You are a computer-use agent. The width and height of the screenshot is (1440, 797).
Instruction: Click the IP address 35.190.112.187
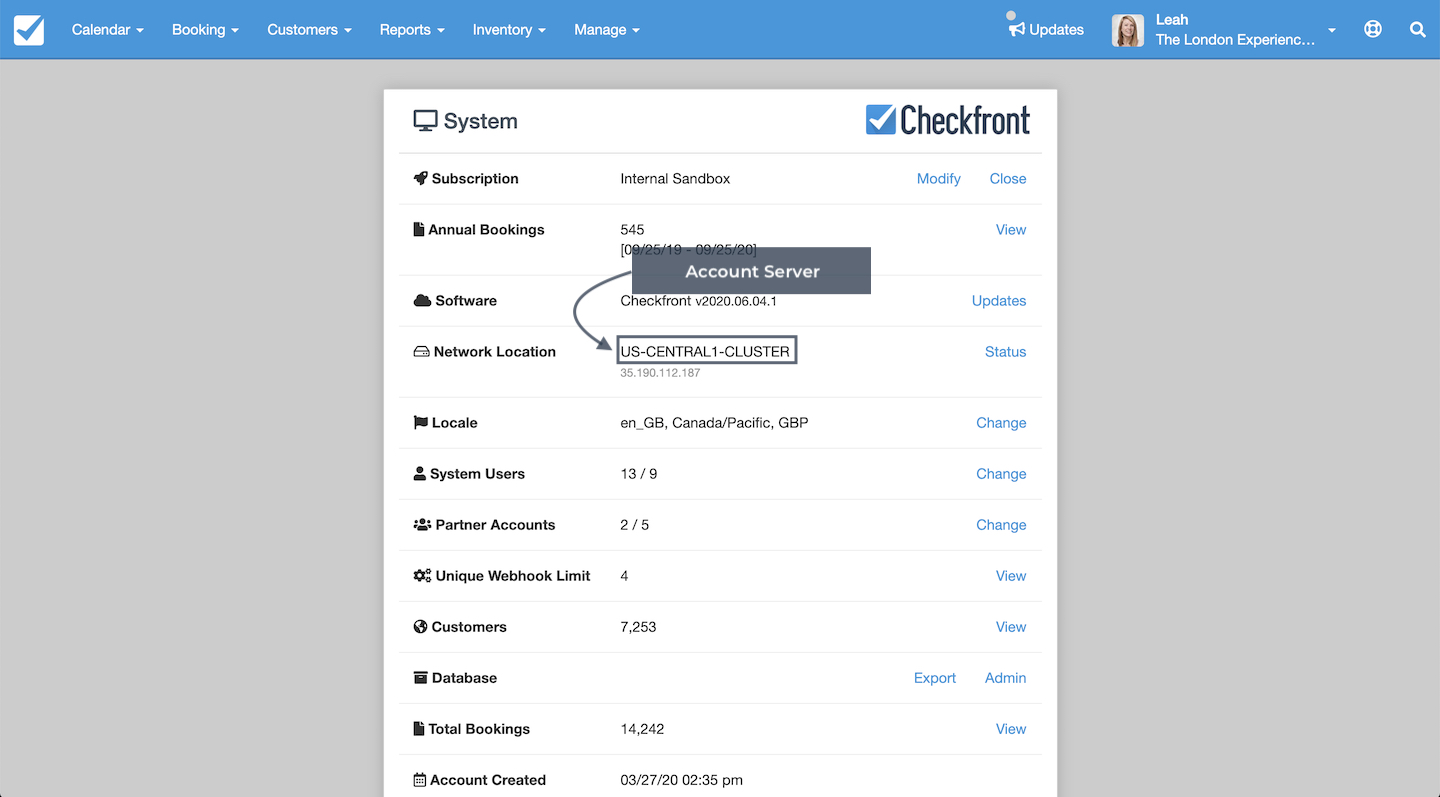tap(660, 373)
